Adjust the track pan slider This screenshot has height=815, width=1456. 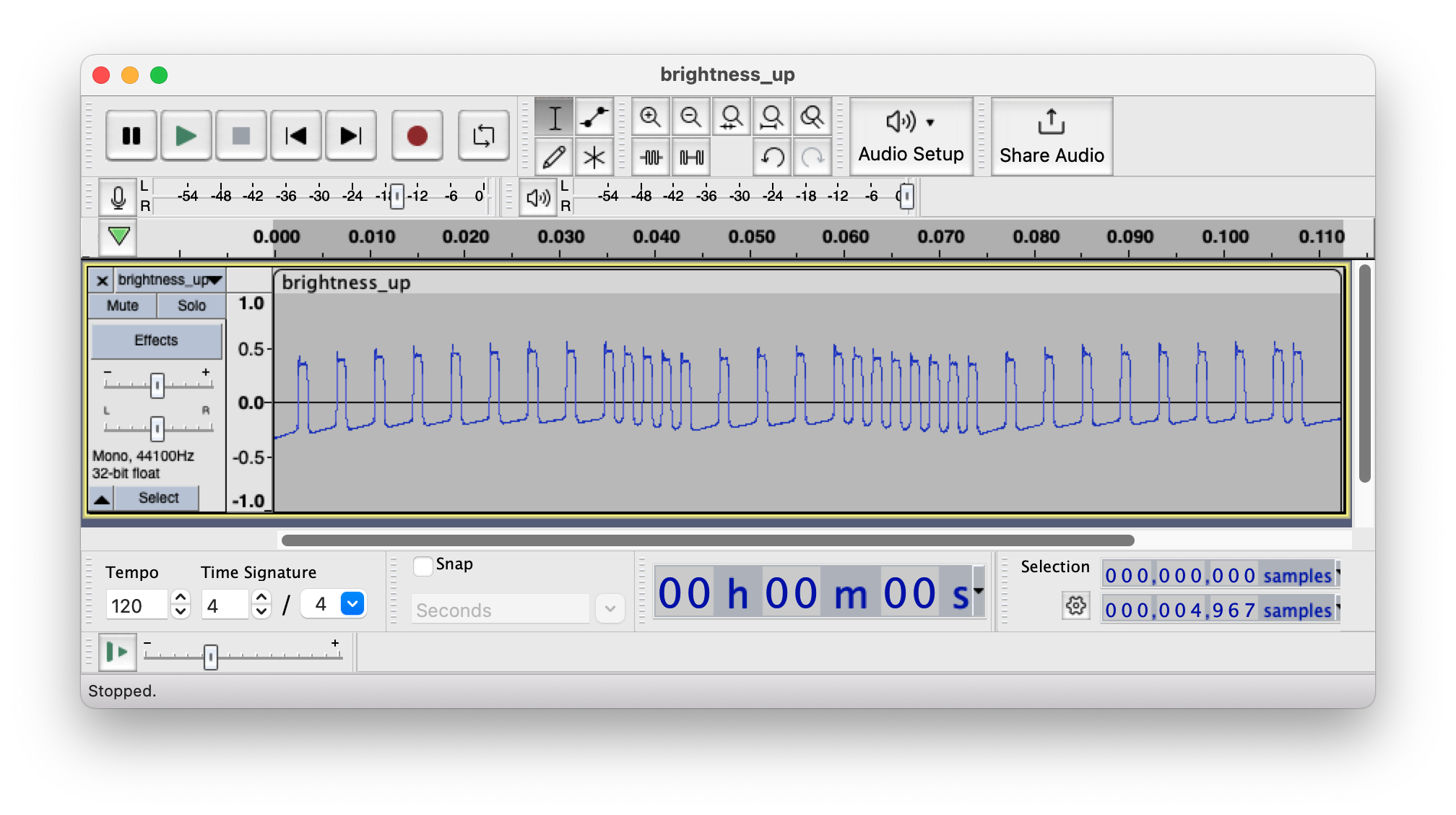click(x=157, y=428)
